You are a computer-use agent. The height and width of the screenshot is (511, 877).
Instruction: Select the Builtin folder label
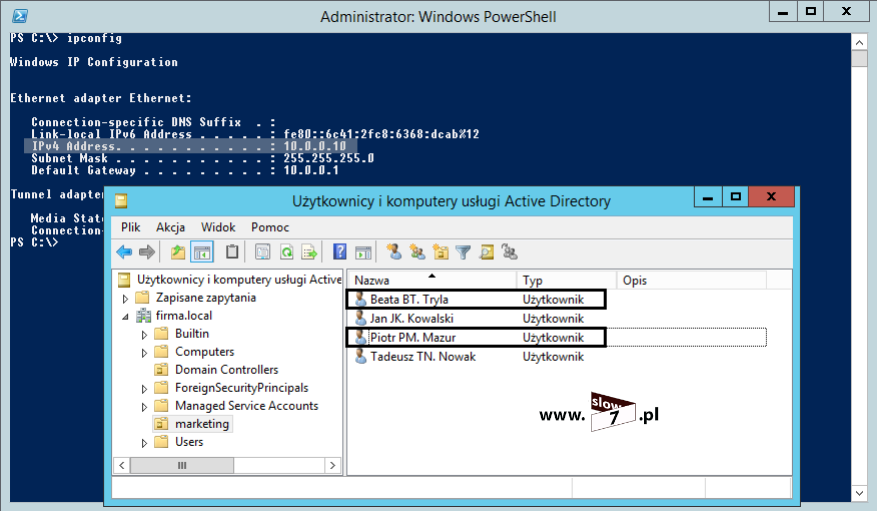tap(192, 333)
